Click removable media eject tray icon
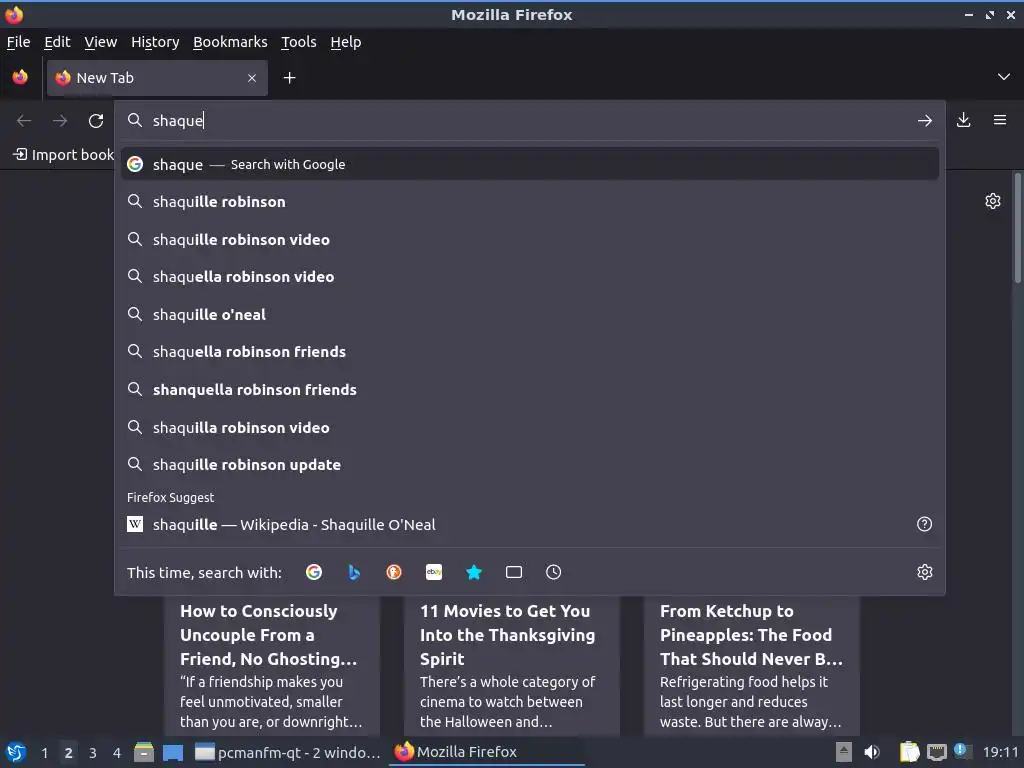 (x=844, y=752)
